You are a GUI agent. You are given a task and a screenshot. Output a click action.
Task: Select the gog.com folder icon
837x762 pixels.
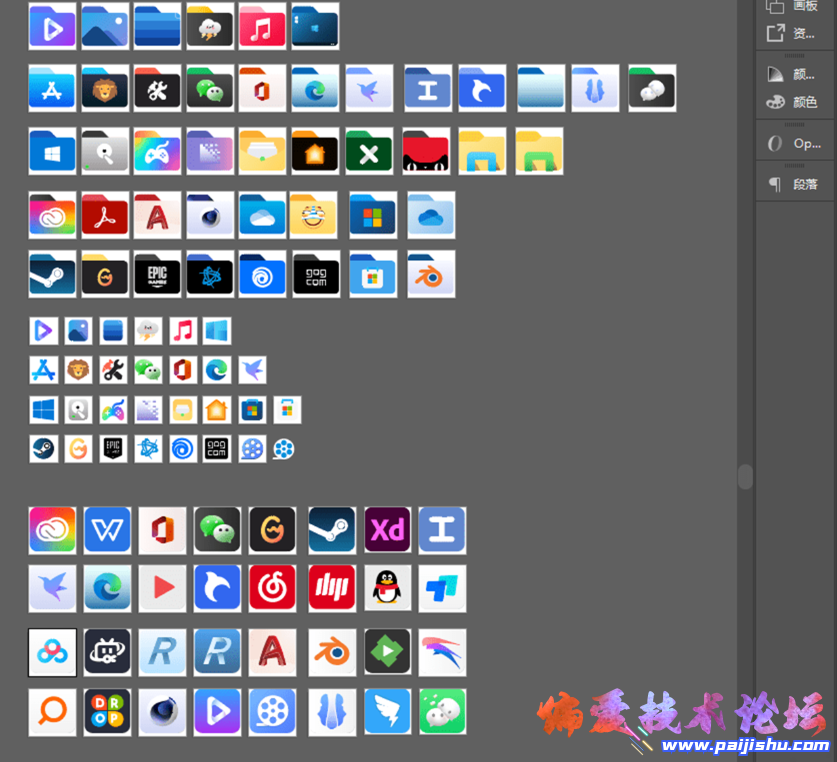click(x=316, y=274)
